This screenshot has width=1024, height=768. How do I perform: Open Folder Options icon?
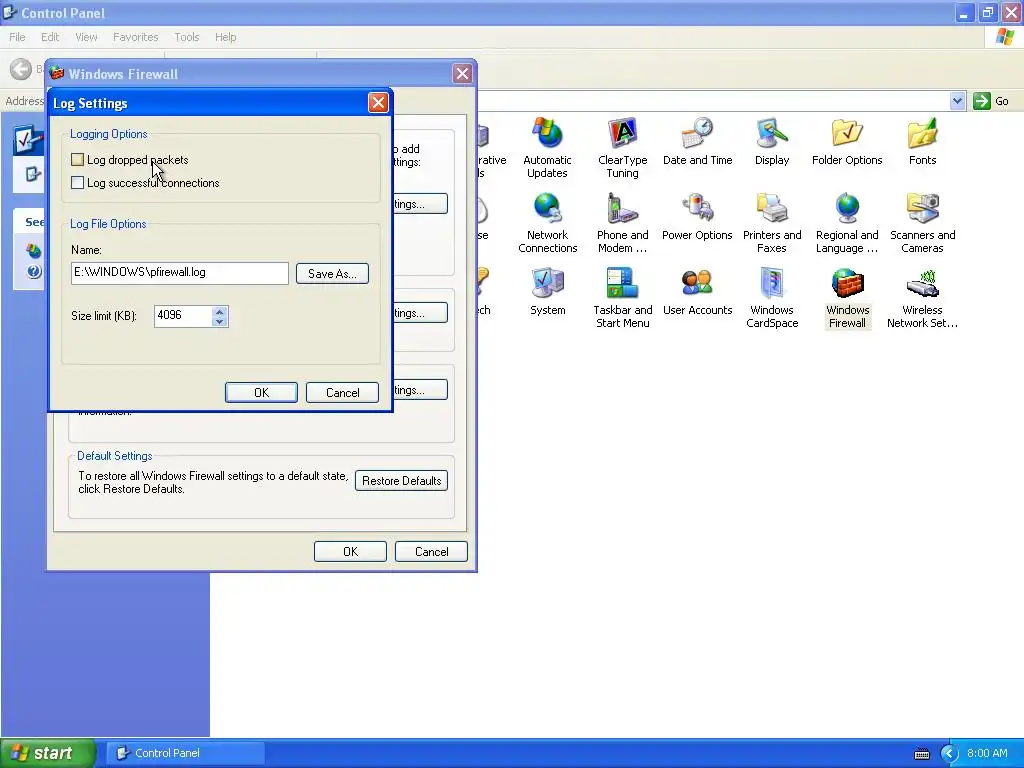coord(847,142)
